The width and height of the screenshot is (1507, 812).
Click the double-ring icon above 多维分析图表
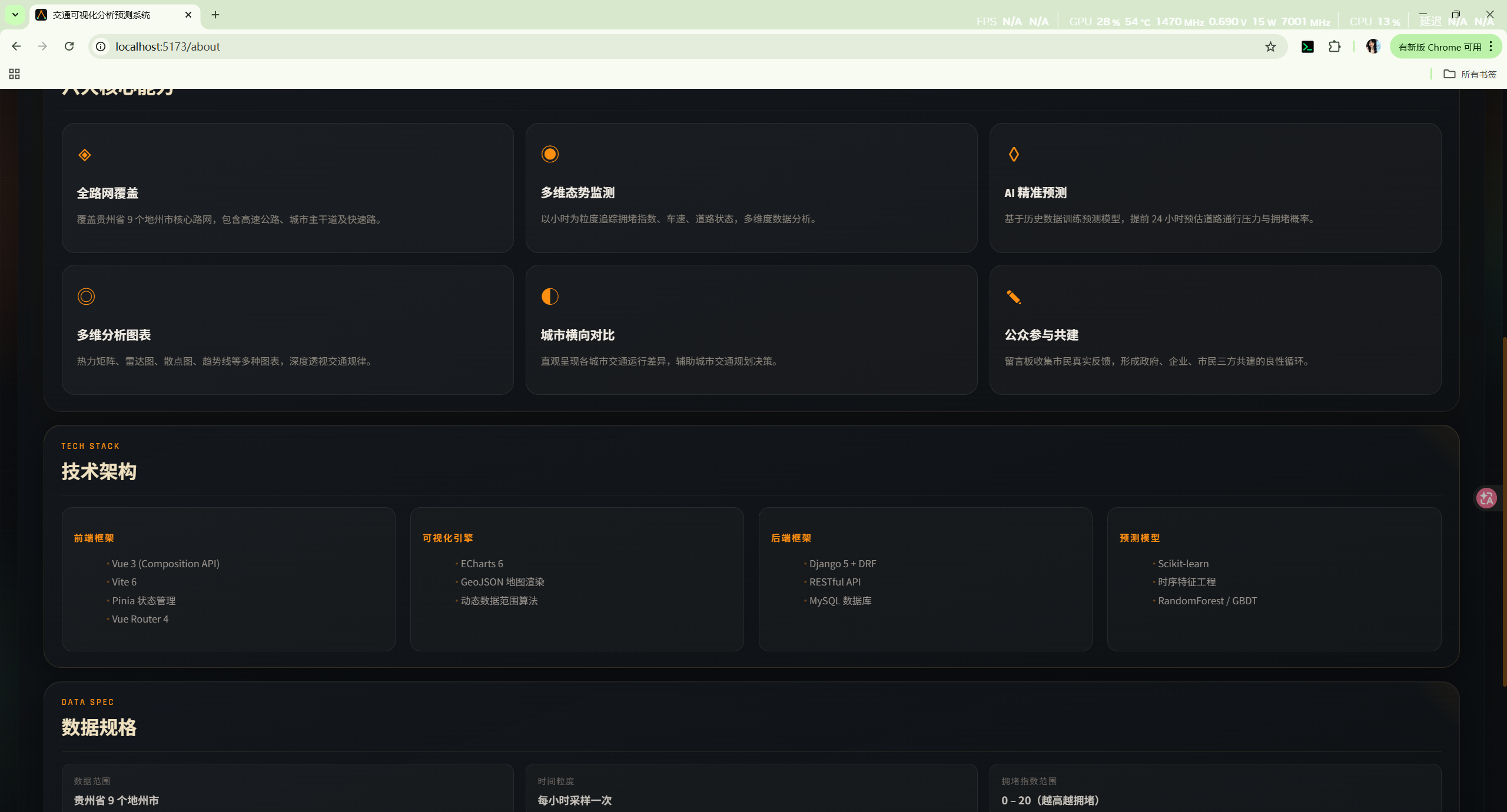pyautogui.click(x=86, y=297)
